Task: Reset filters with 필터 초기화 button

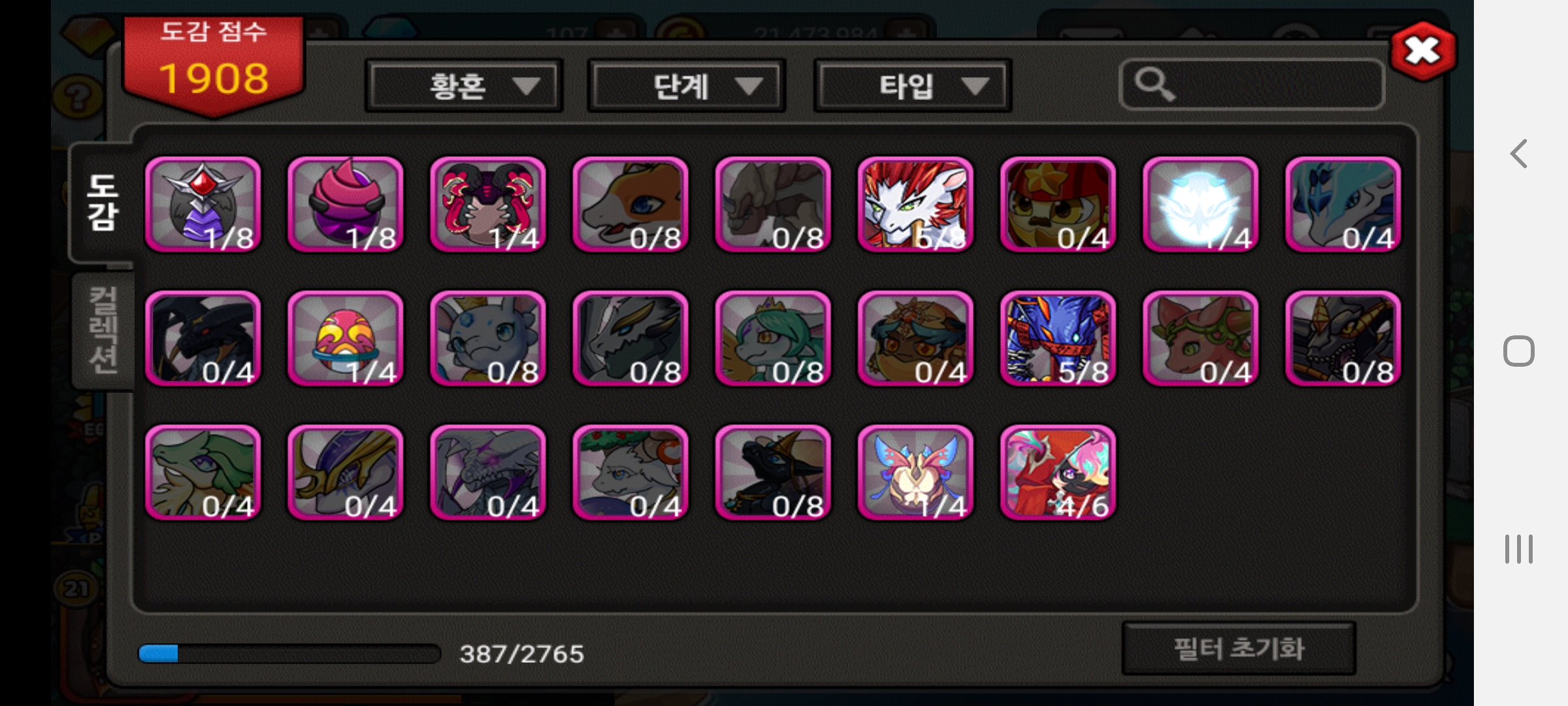Action: click(x=1239, y=648)
